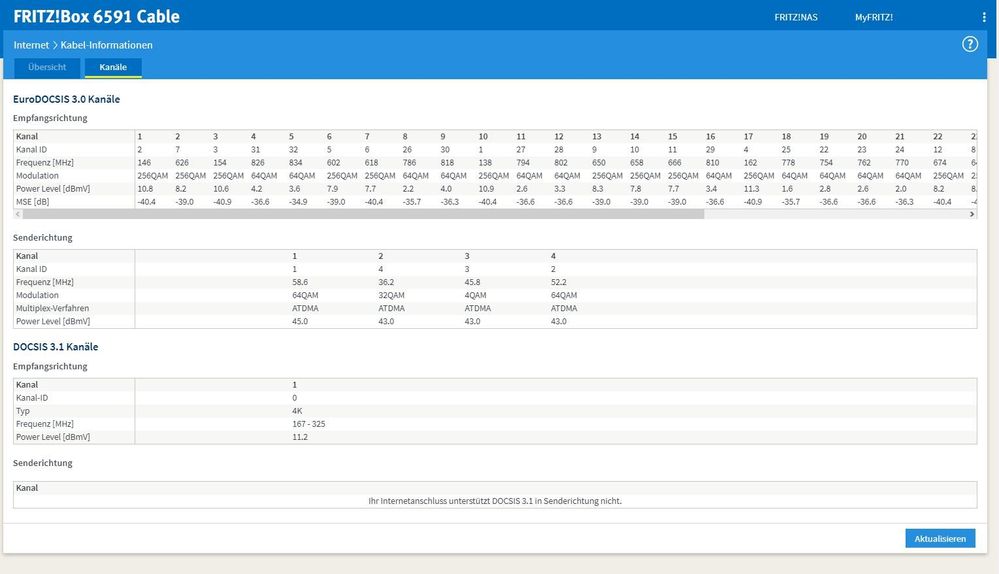Image resolution: width=999 pixels, height=574 pixels.
Task: Switch to the Übersicht tab
Action: 47,67
